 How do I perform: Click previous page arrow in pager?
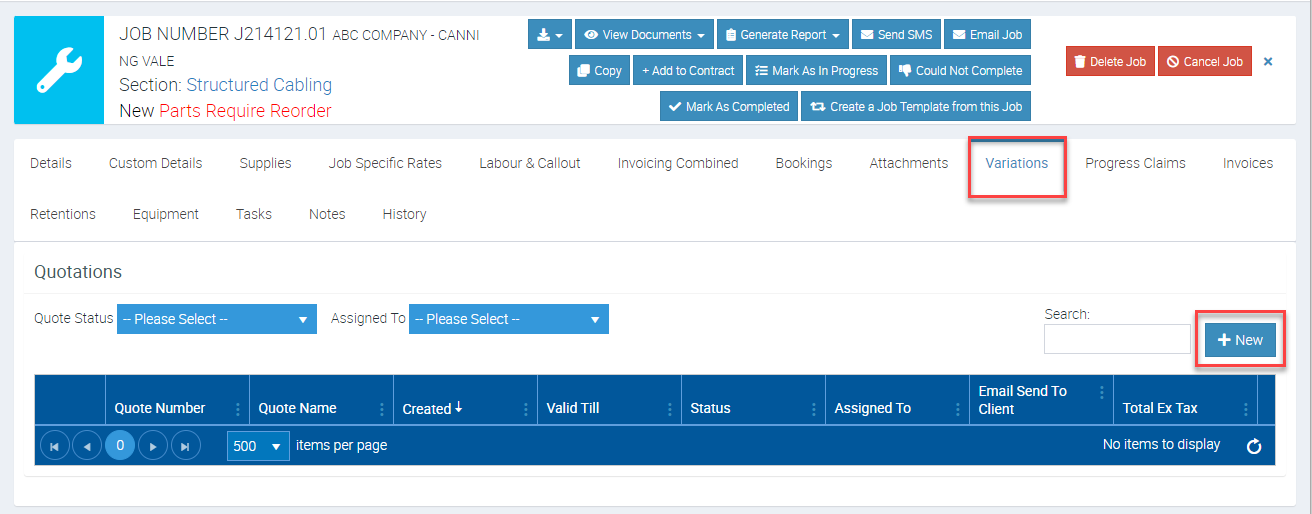87,446
